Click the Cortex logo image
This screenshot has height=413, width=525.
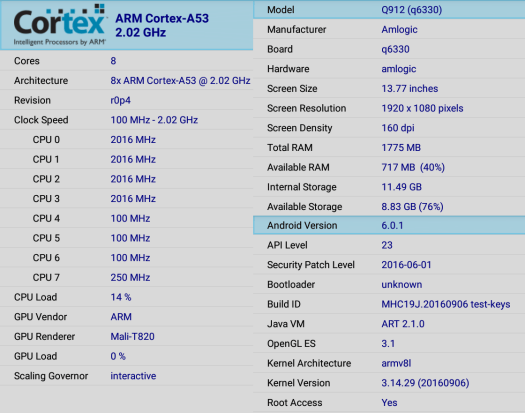60,25
